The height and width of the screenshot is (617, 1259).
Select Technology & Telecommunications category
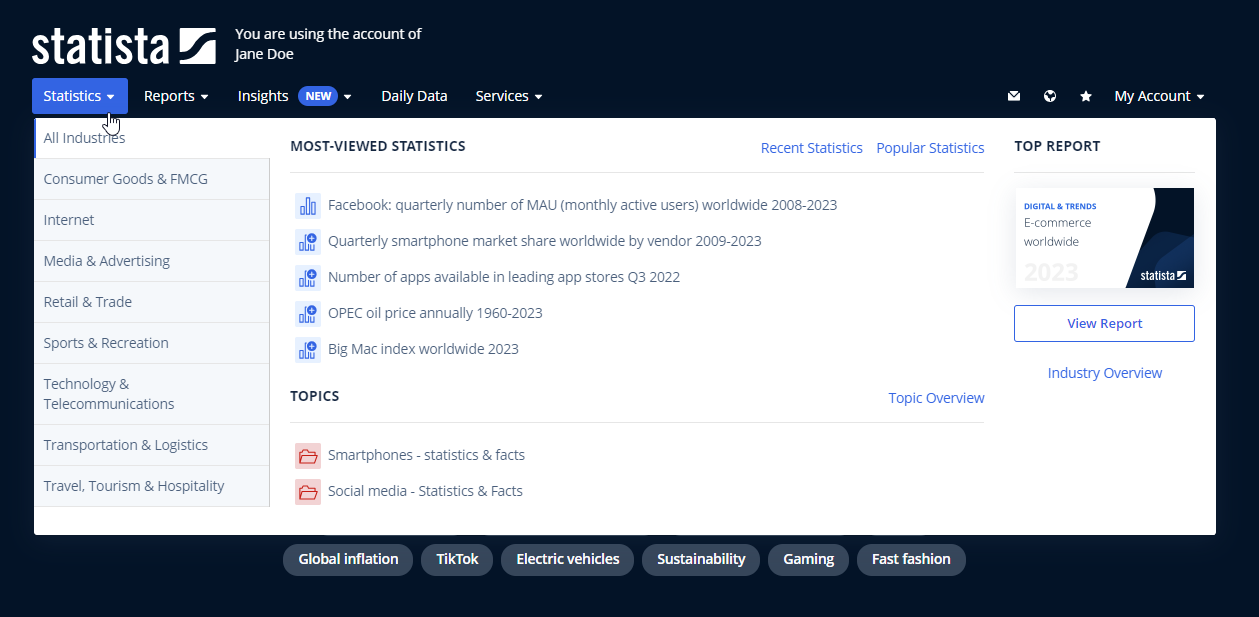[152, 394]
